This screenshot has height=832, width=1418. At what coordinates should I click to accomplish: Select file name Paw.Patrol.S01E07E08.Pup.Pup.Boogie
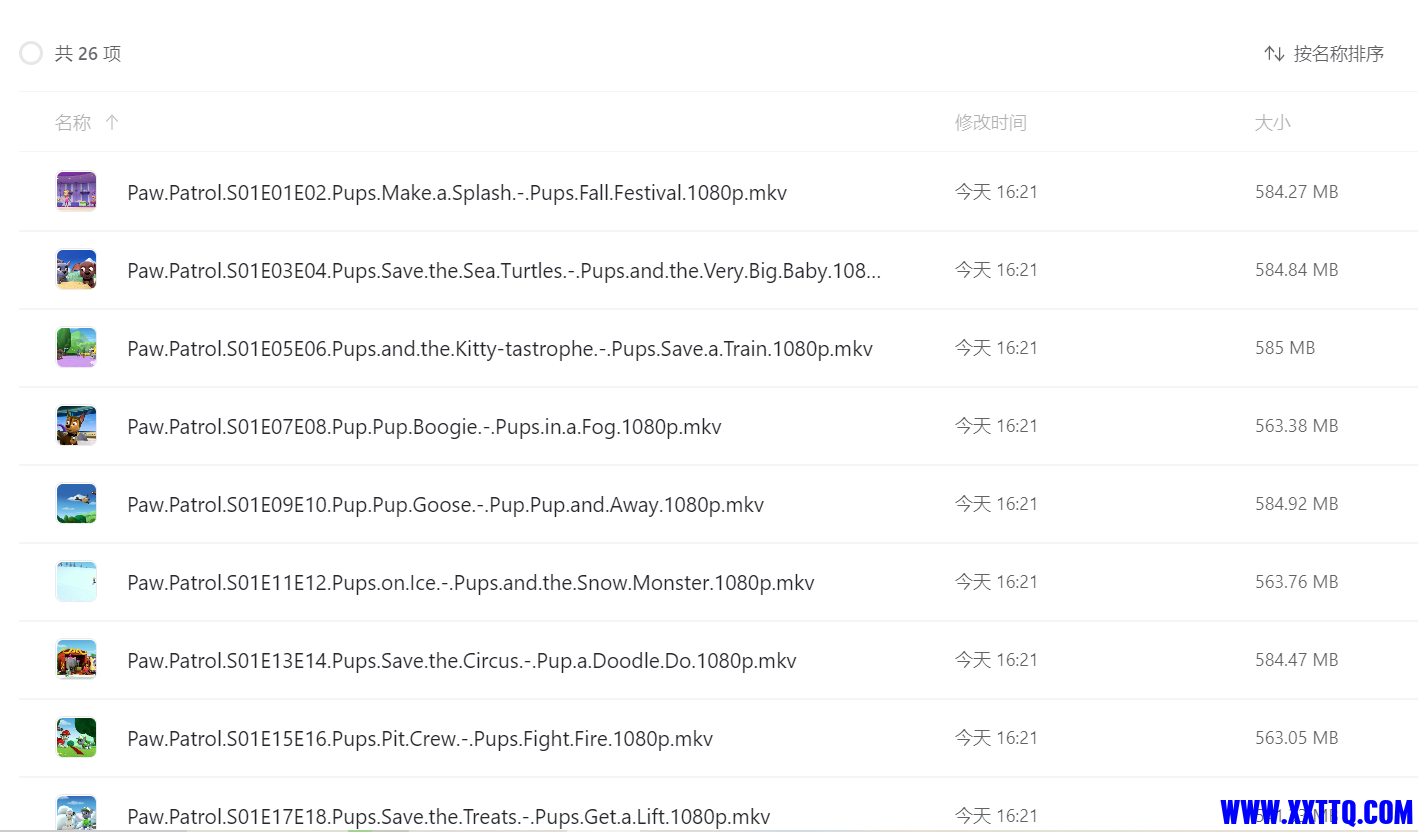(x=424, y=426)
